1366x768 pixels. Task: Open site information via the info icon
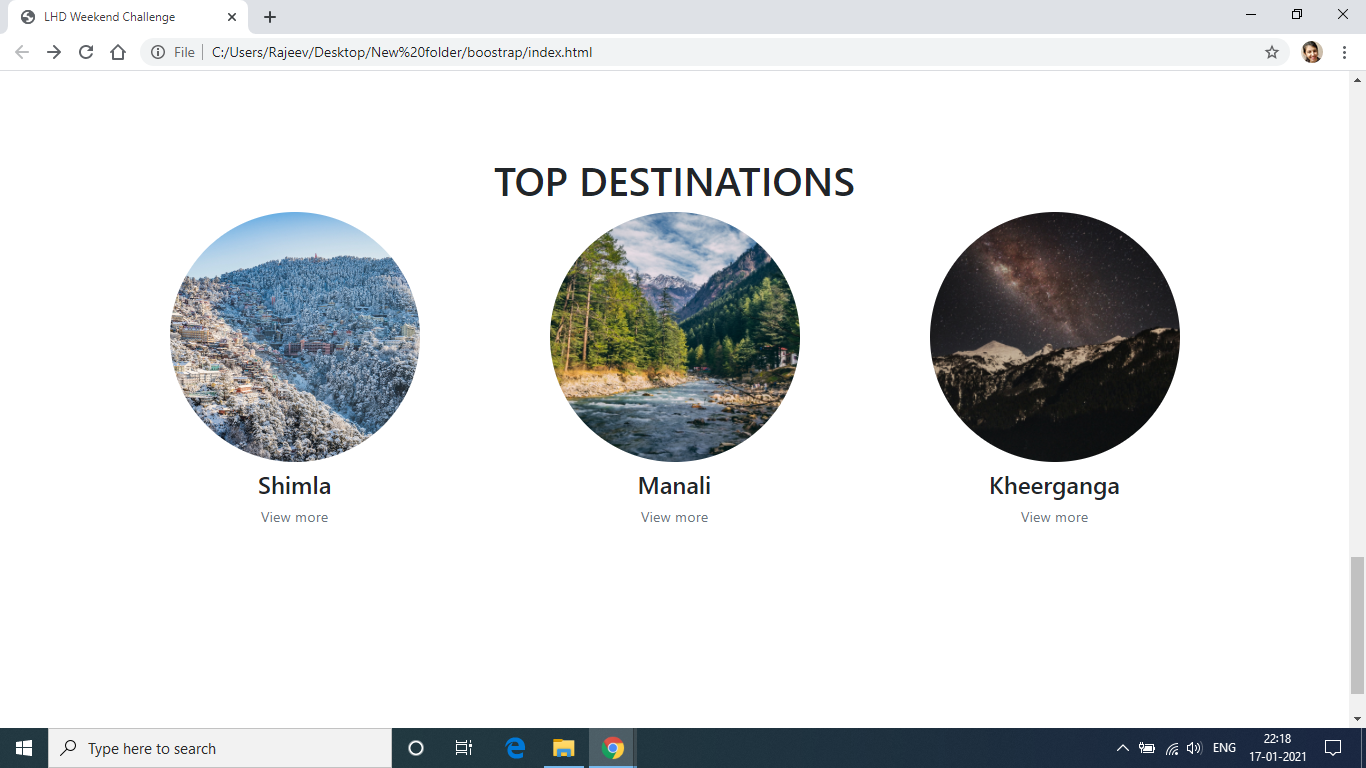pyautogui.click(x=160, y=52)
